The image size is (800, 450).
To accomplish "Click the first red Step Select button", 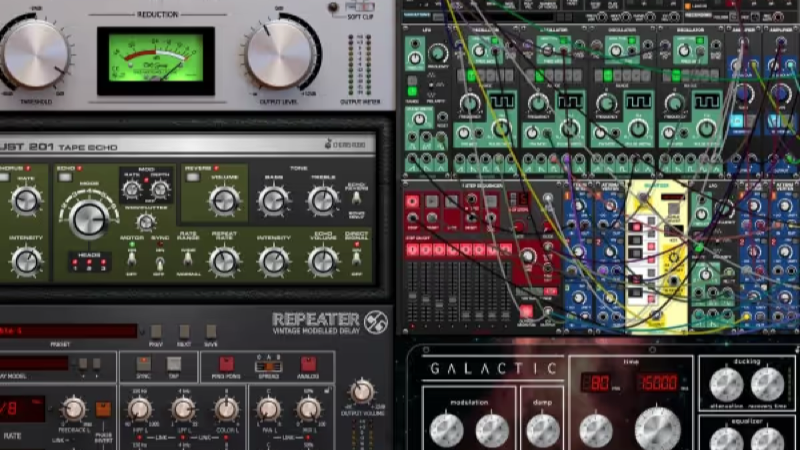I will click(x=412, y=249).
